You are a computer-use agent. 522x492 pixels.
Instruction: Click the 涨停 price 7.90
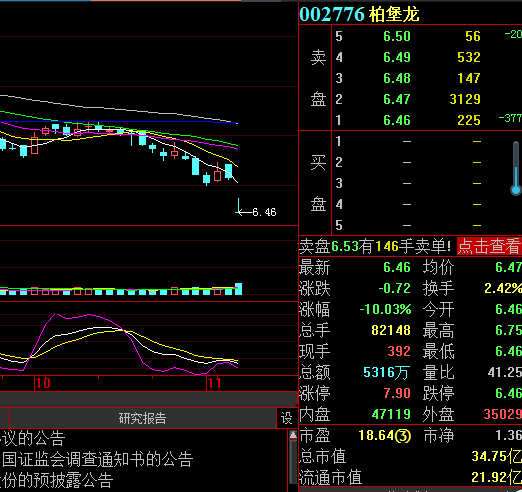[x=397, y=393]
